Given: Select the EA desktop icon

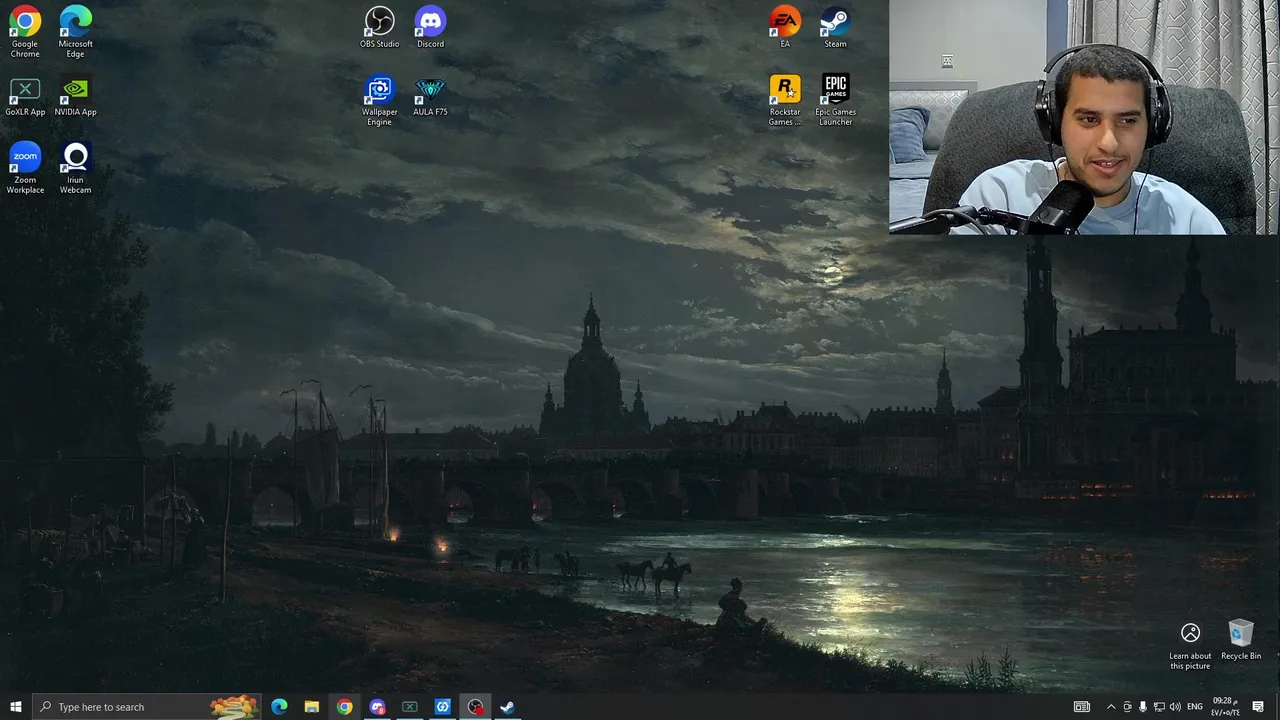Looking at the screenshot, I should 785,27.
